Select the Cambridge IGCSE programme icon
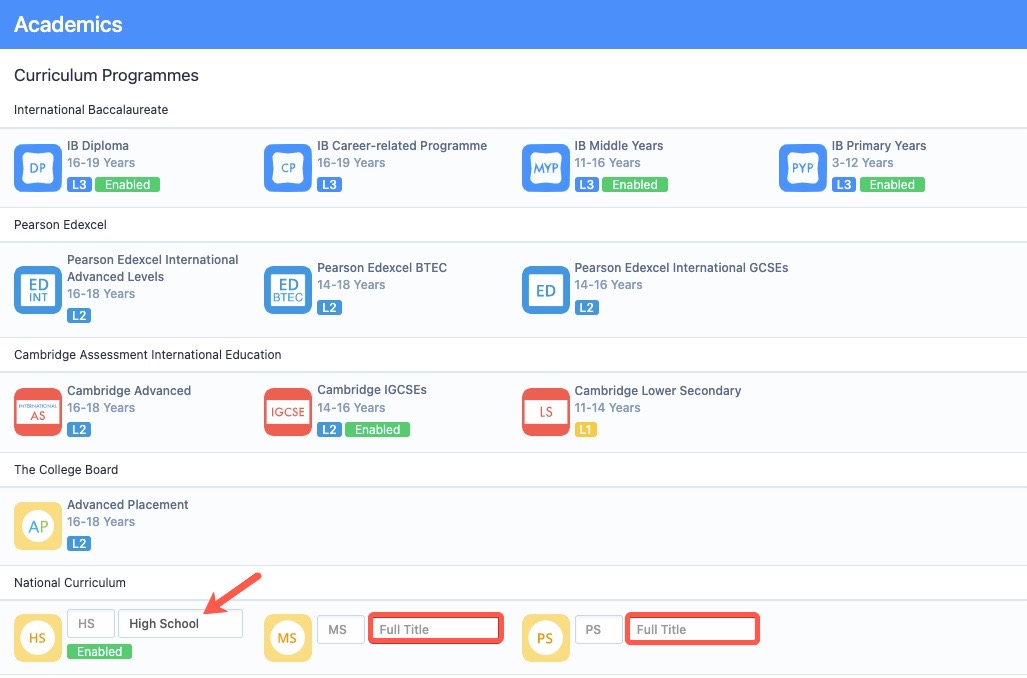Screen dimensions: 1027x678 coord(287,412)
